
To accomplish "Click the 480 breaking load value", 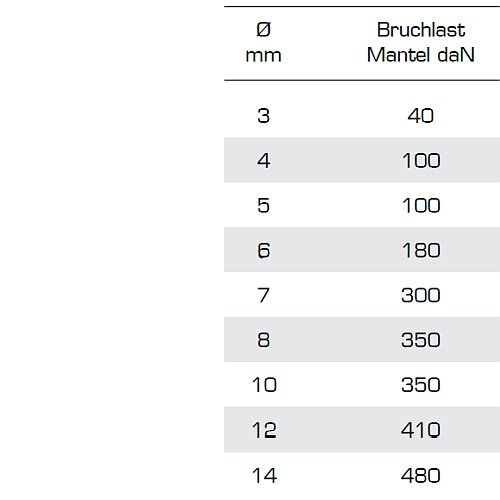I will tap(421, 476).
